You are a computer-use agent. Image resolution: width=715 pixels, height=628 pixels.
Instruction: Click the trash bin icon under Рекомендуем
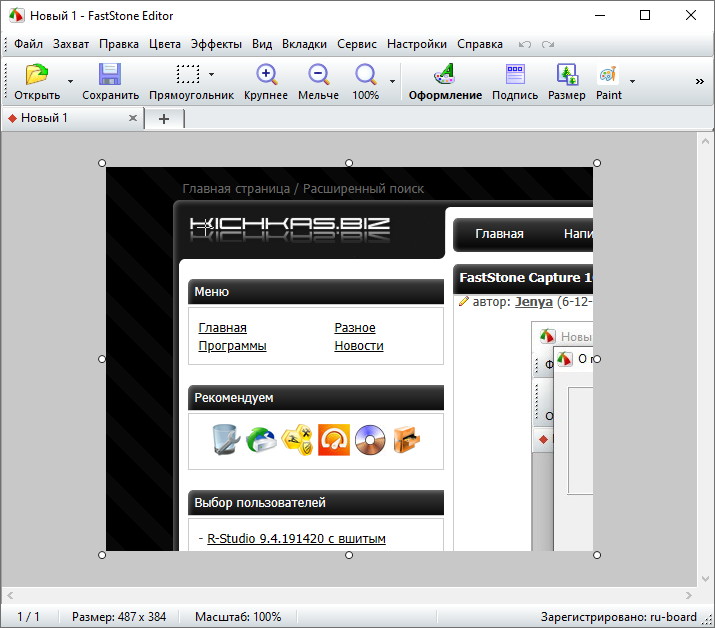[x=226, y=440]
